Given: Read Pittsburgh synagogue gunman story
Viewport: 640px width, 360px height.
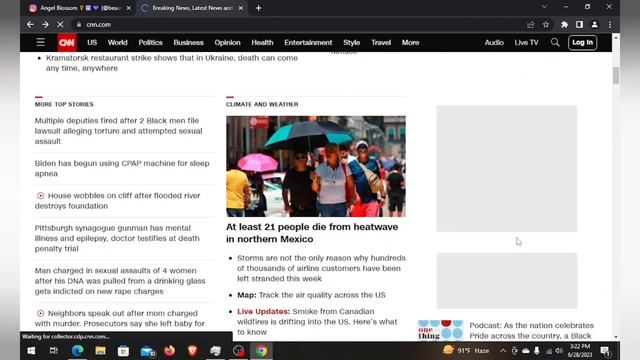Looking at the screenshot, I should click(117, 238).
